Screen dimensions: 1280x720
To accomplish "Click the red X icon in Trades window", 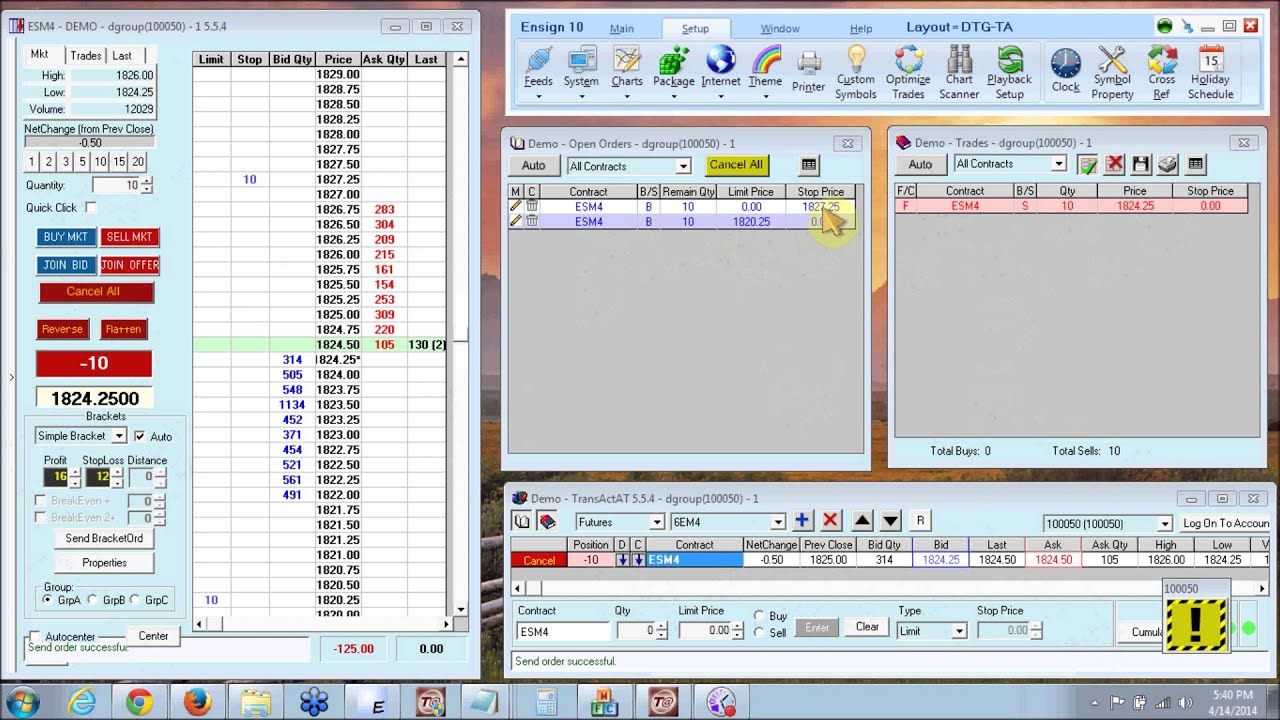I will click(x=1114, y=165).
